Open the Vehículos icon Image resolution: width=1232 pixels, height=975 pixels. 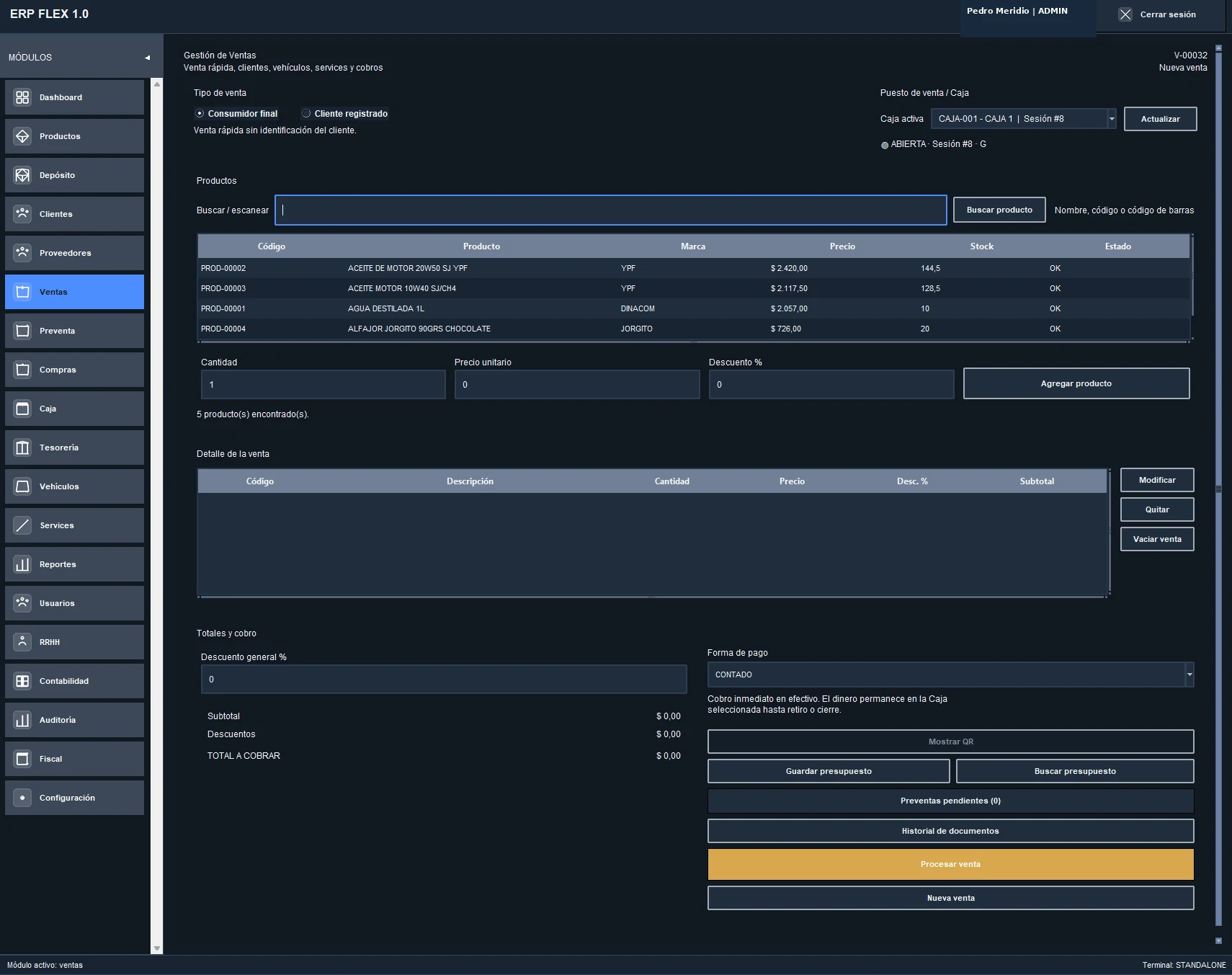(22, 486)
